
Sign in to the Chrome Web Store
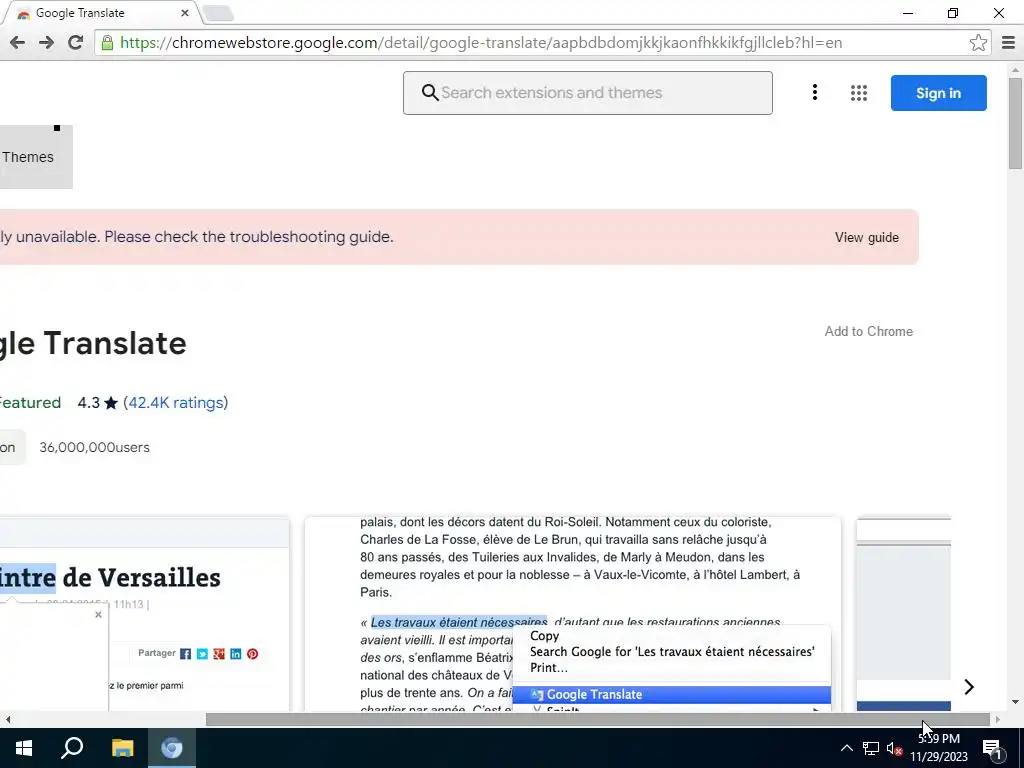(938, 93)
